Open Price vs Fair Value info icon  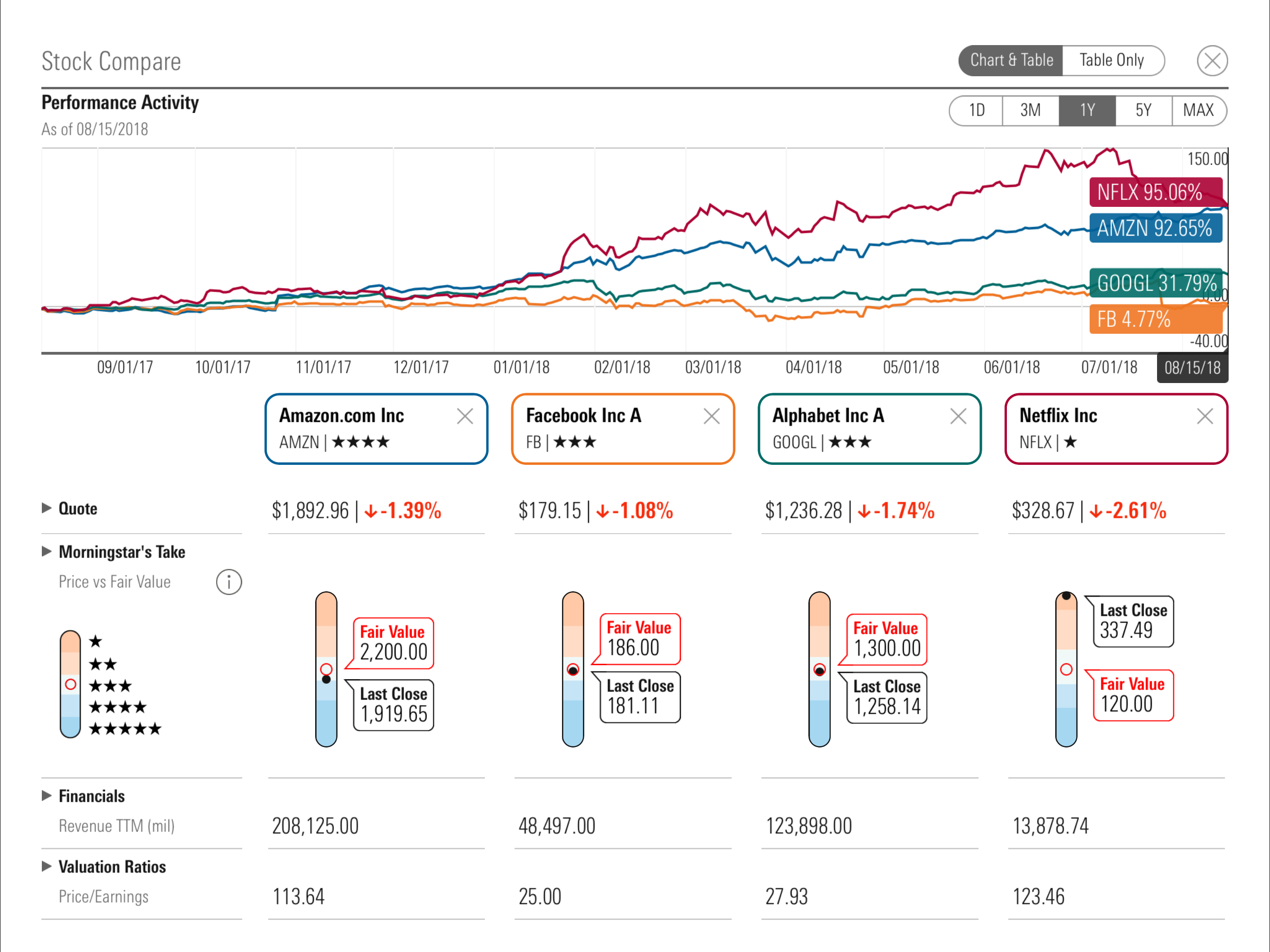(229, 582)
